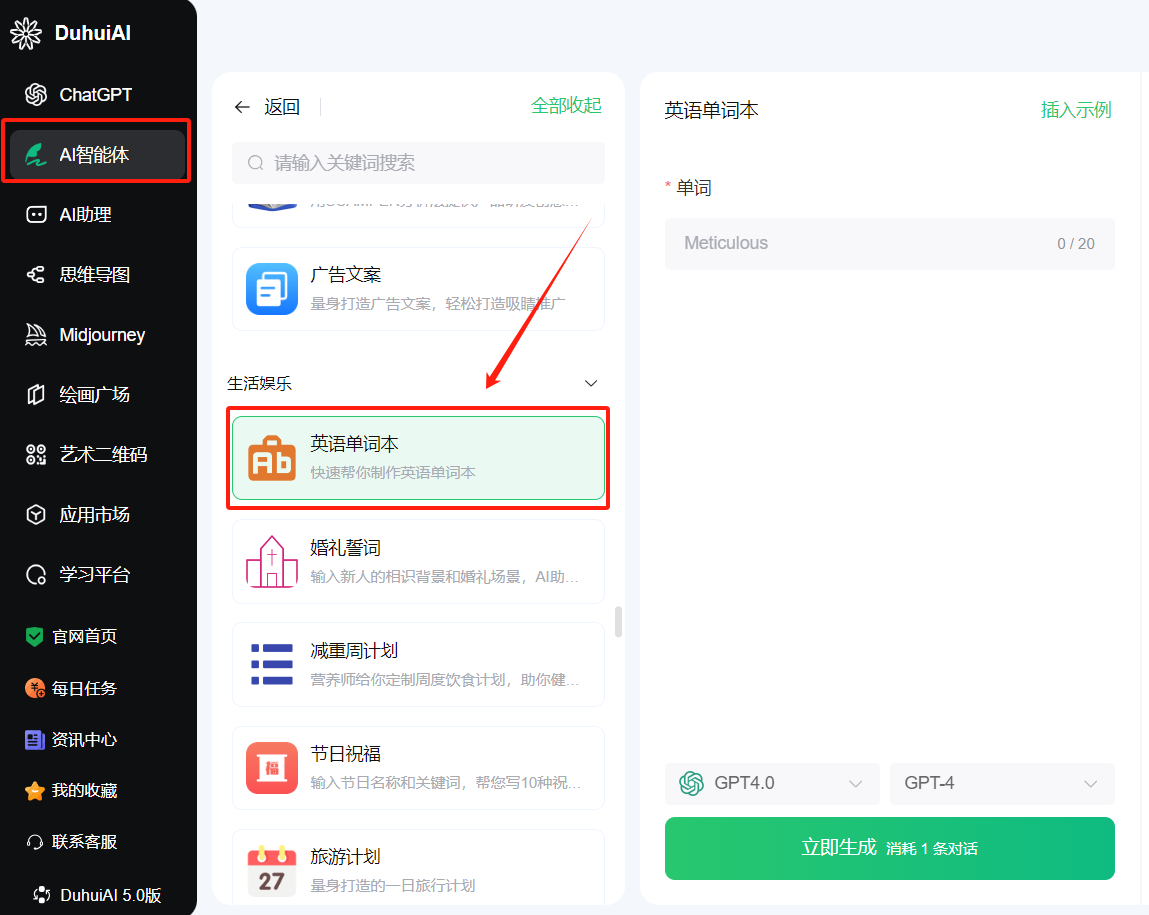Click 全部收起 to collapse all categories
The height and width of the screenshot is (915, 1149).
tap(566, 105)
